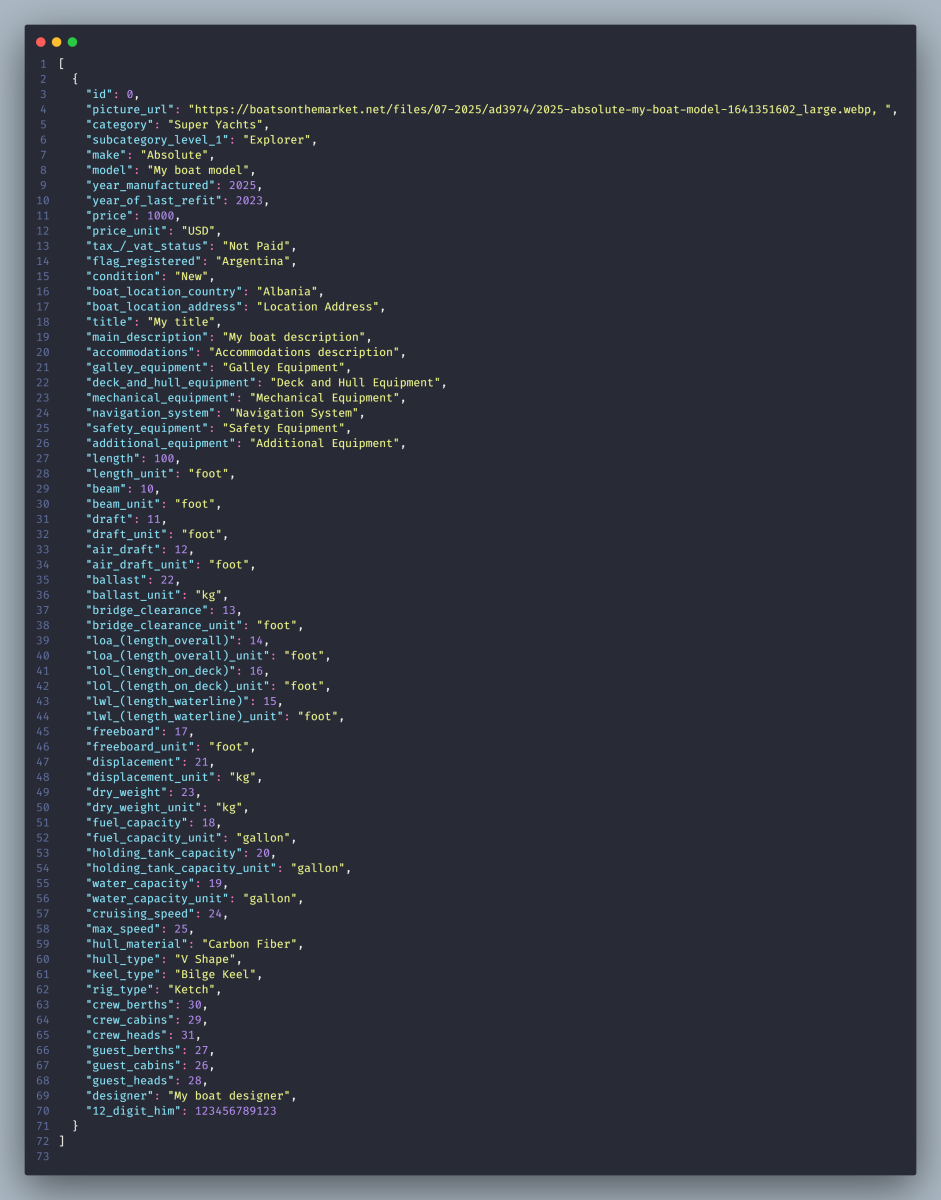Click the "Navigation System" value

(294, 413)
